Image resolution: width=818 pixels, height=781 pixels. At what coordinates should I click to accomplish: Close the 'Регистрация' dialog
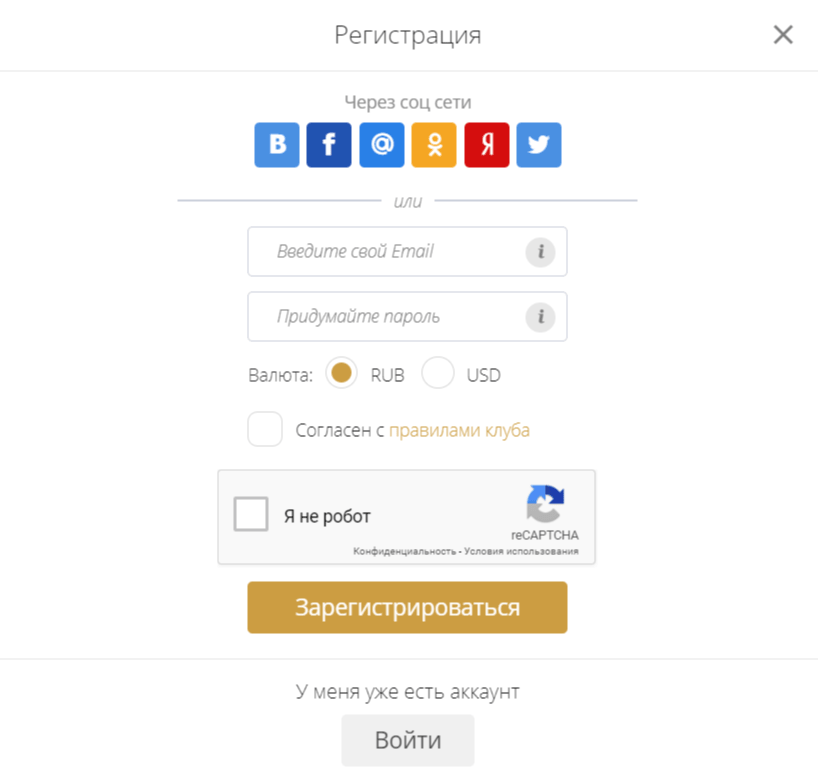pos(783,35)
